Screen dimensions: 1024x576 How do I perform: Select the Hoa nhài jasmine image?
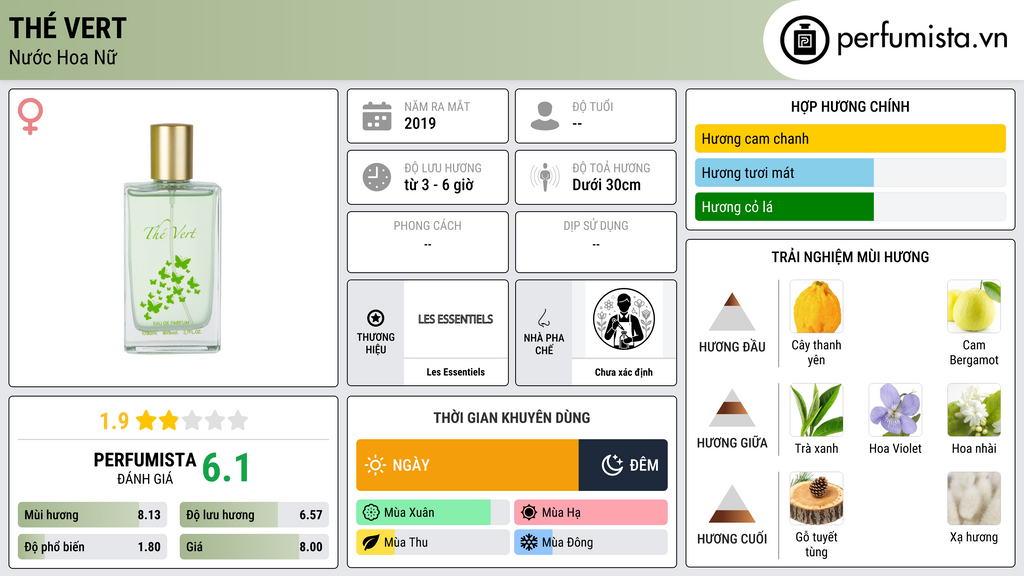pyautogui.click(x=974, y=410)
